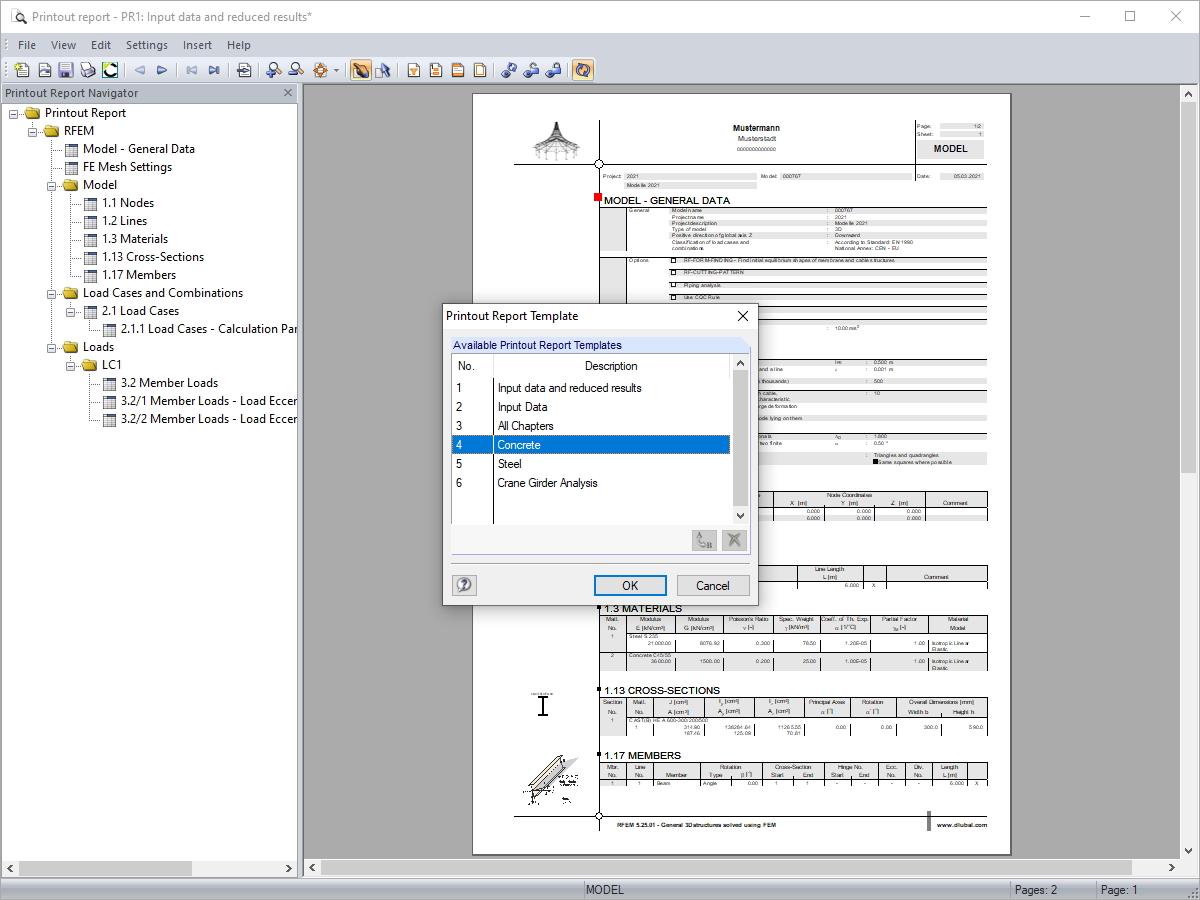1200x900 pixels.
Task: Select the 'Steel' template row
Action: click(x=591, y=464)
